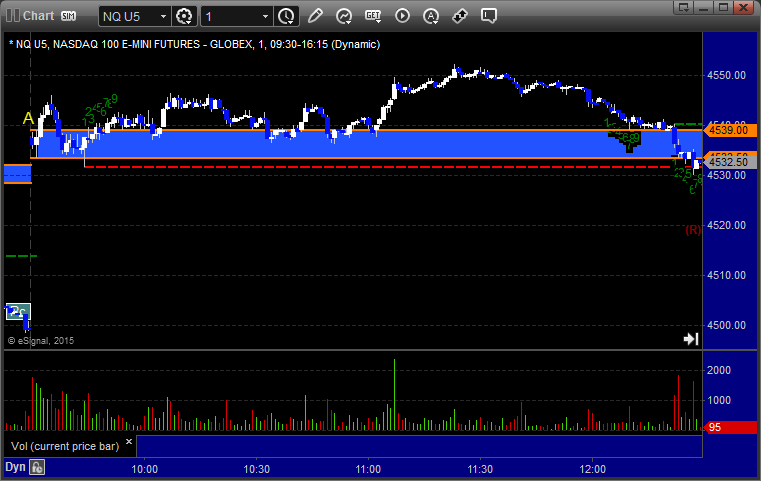Click the 11:00 time axis label

coord(368,469)
